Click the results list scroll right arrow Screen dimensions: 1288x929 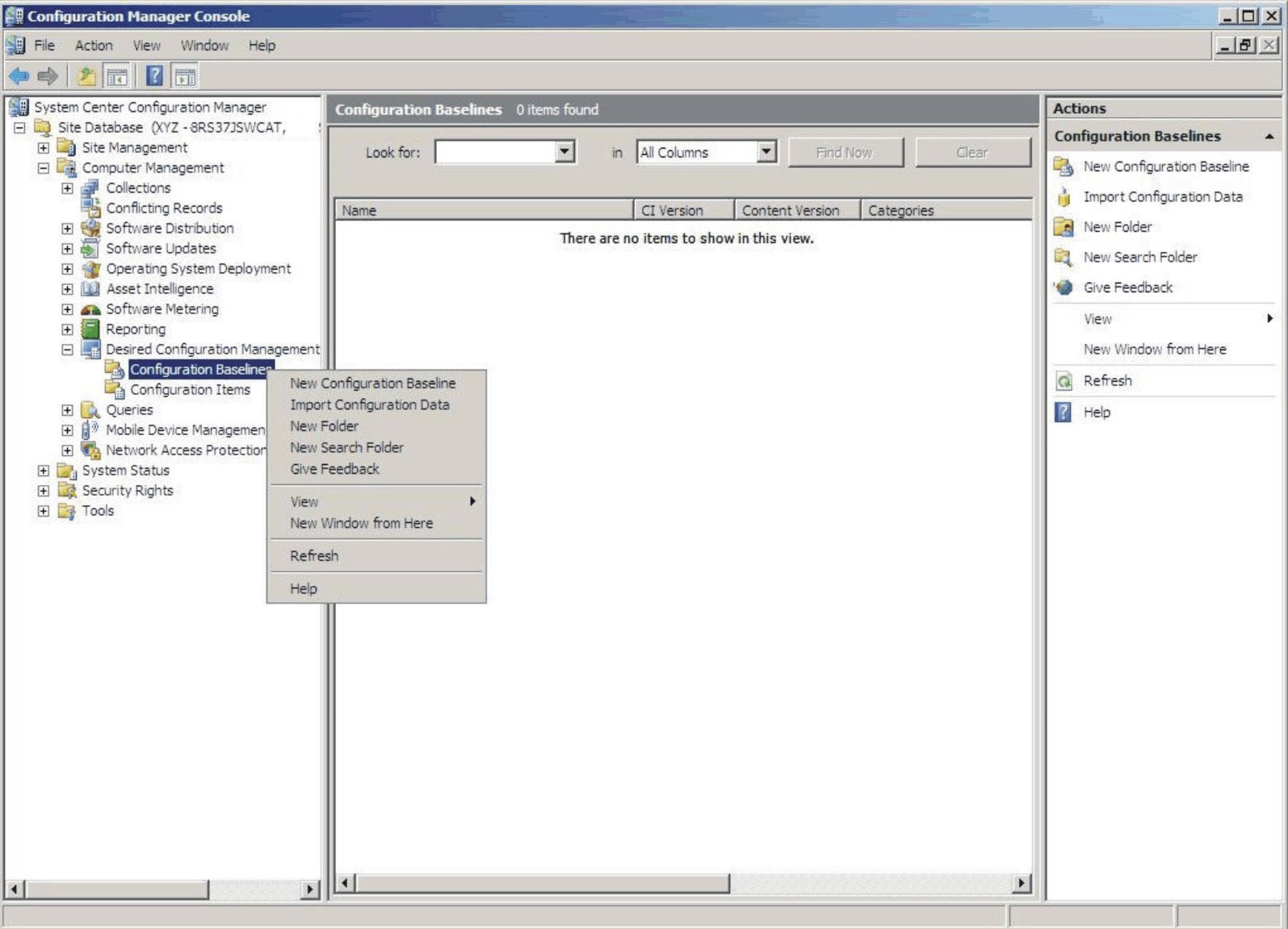point(1022,883)
